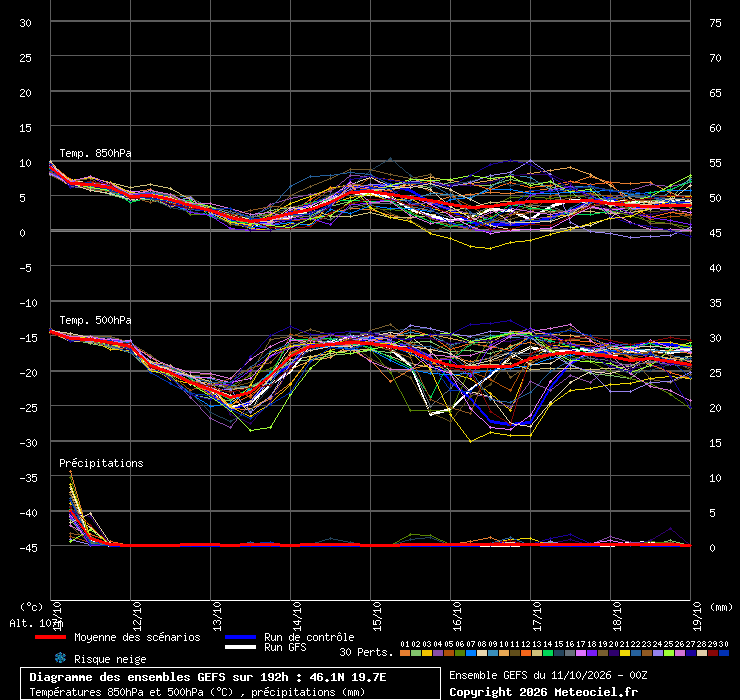This screenshot has height=700, width=740.
Task: Click the -10 value on temperature axis
Action: click(28, 303)
